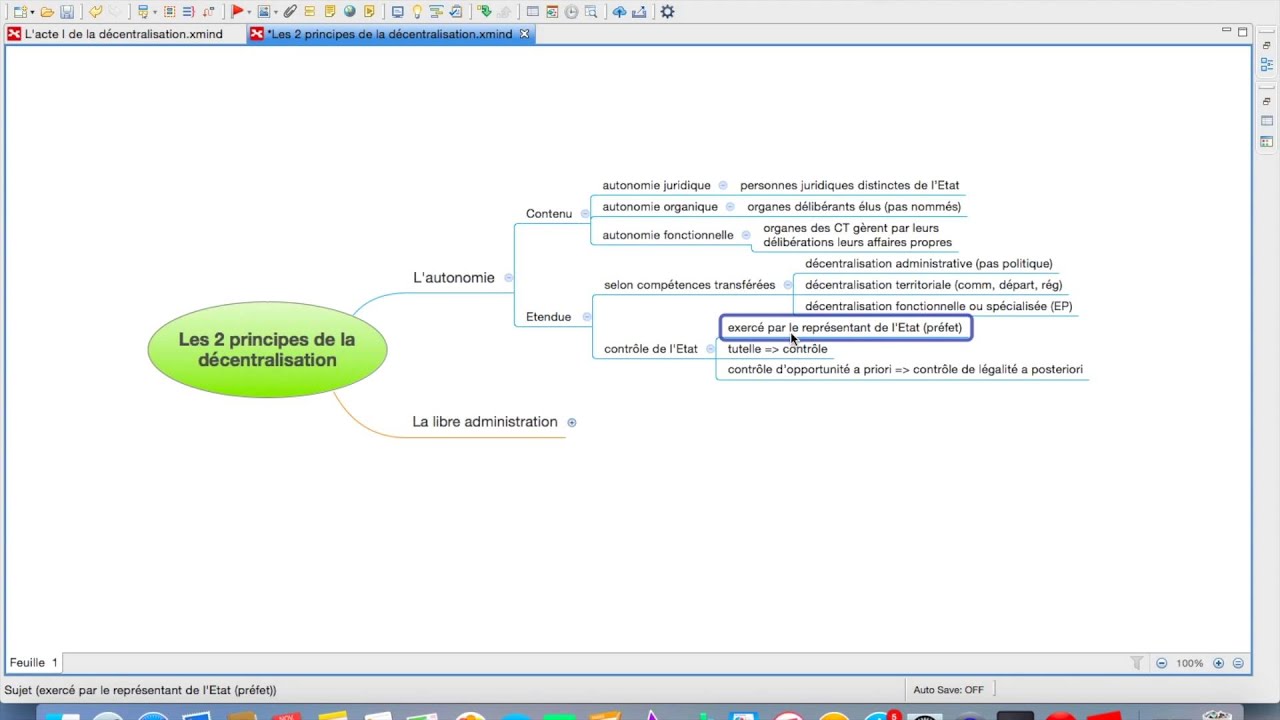Start brainstorming with the light bulb icon
1280x720 pixels.
click(x=417, y=12)
